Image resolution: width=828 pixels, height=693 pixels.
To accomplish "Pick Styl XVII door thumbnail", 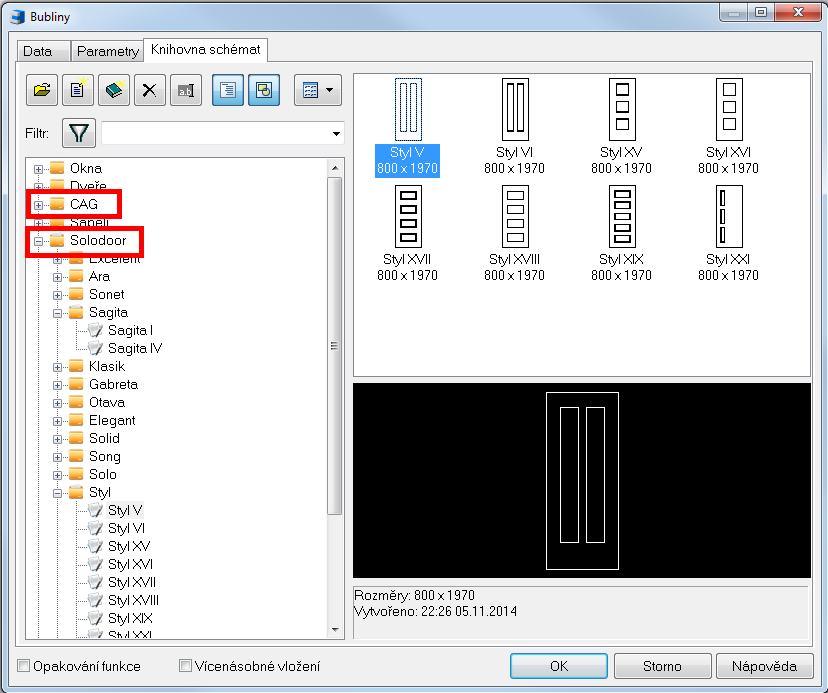I will pos(408,217).
